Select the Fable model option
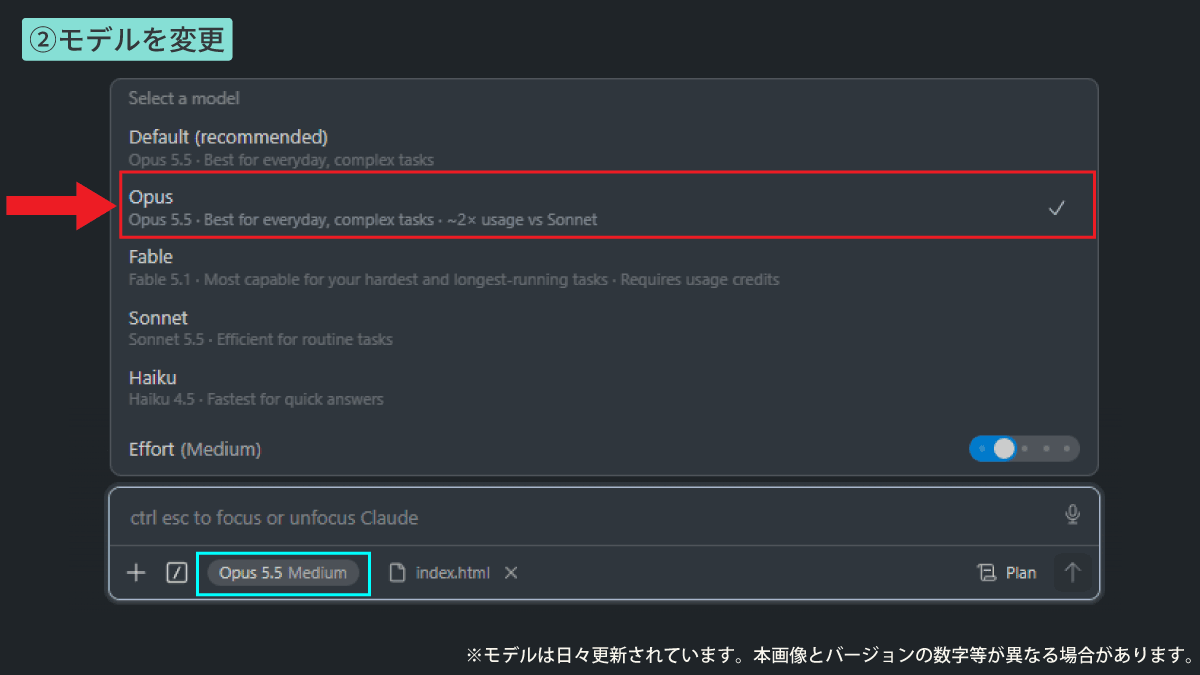Screen dimensions: 1200x675 point(604,267)
